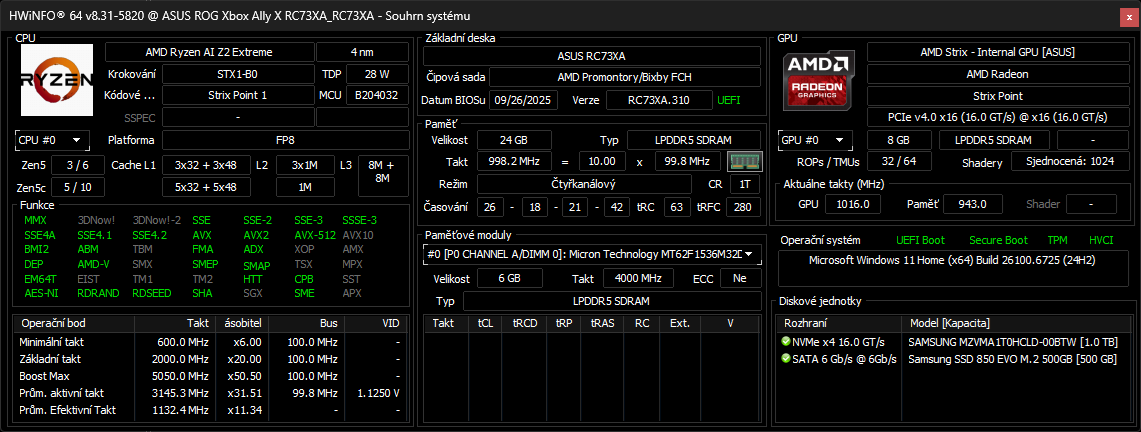
Task: Click the green memory module icon
Action: pos(738,161)
